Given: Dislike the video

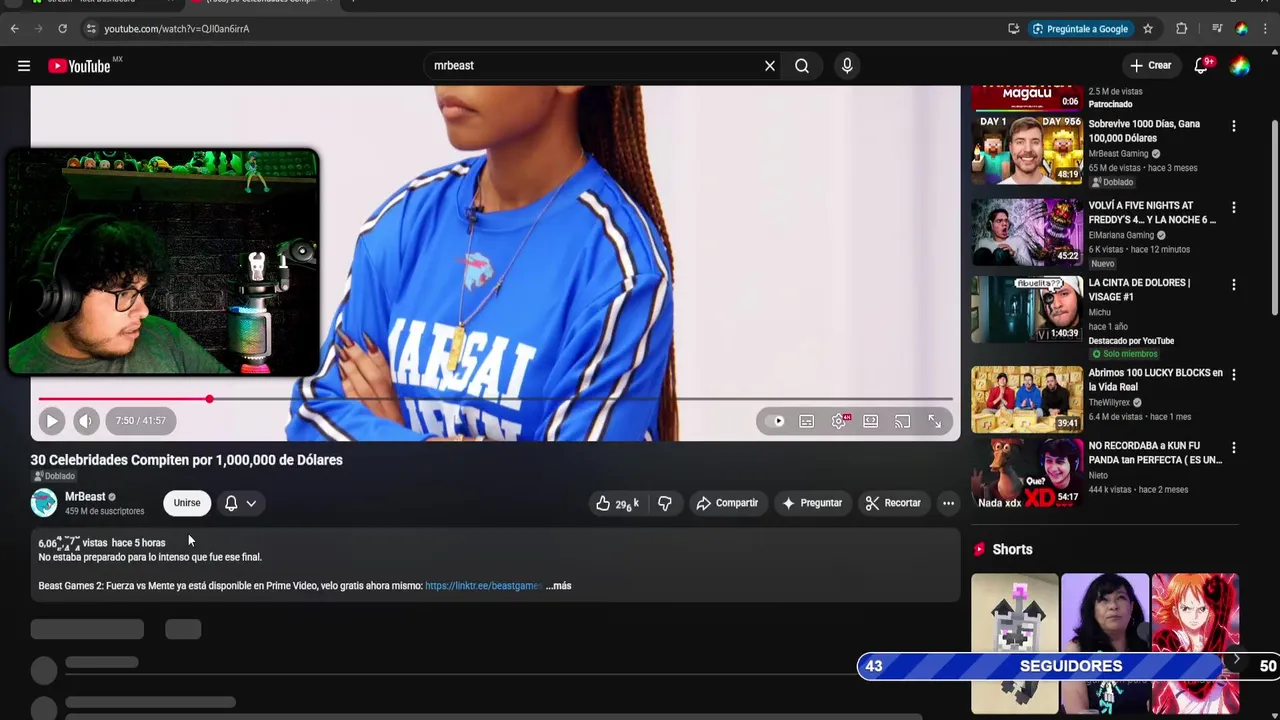Looking at the screenshot, I should pos(665,503).
